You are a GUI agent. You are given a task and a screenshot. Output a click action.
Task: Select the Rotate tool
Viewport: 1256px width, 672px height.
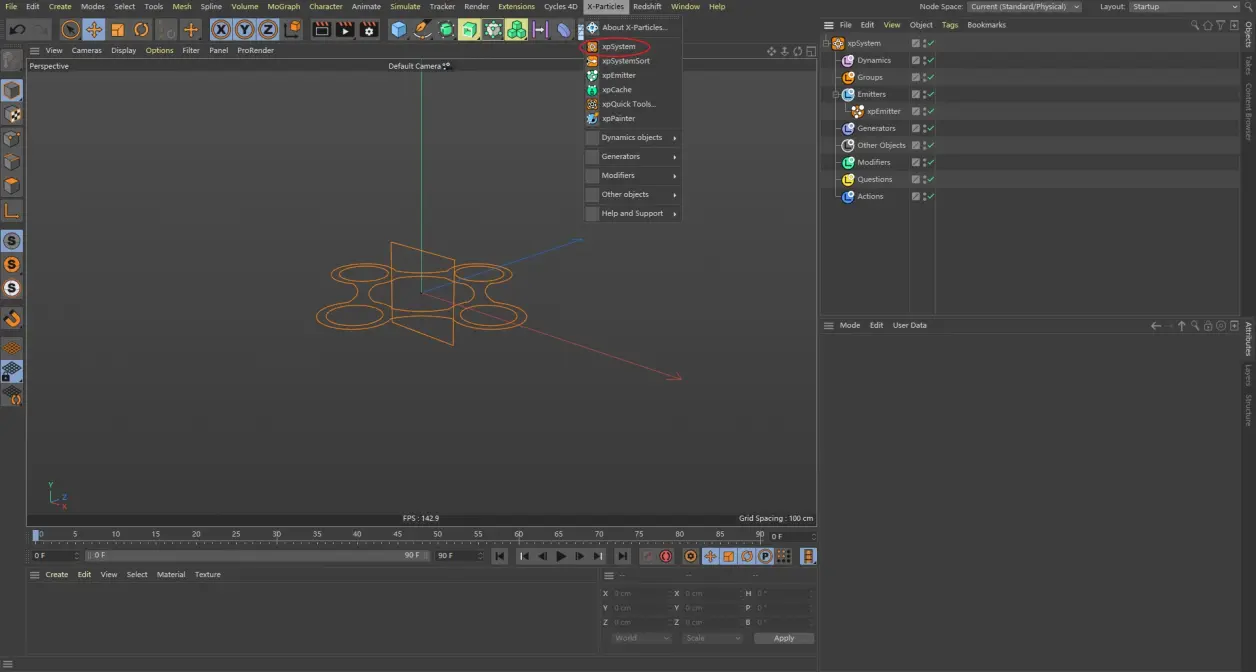pyautogui.click(x=141, y=30)
